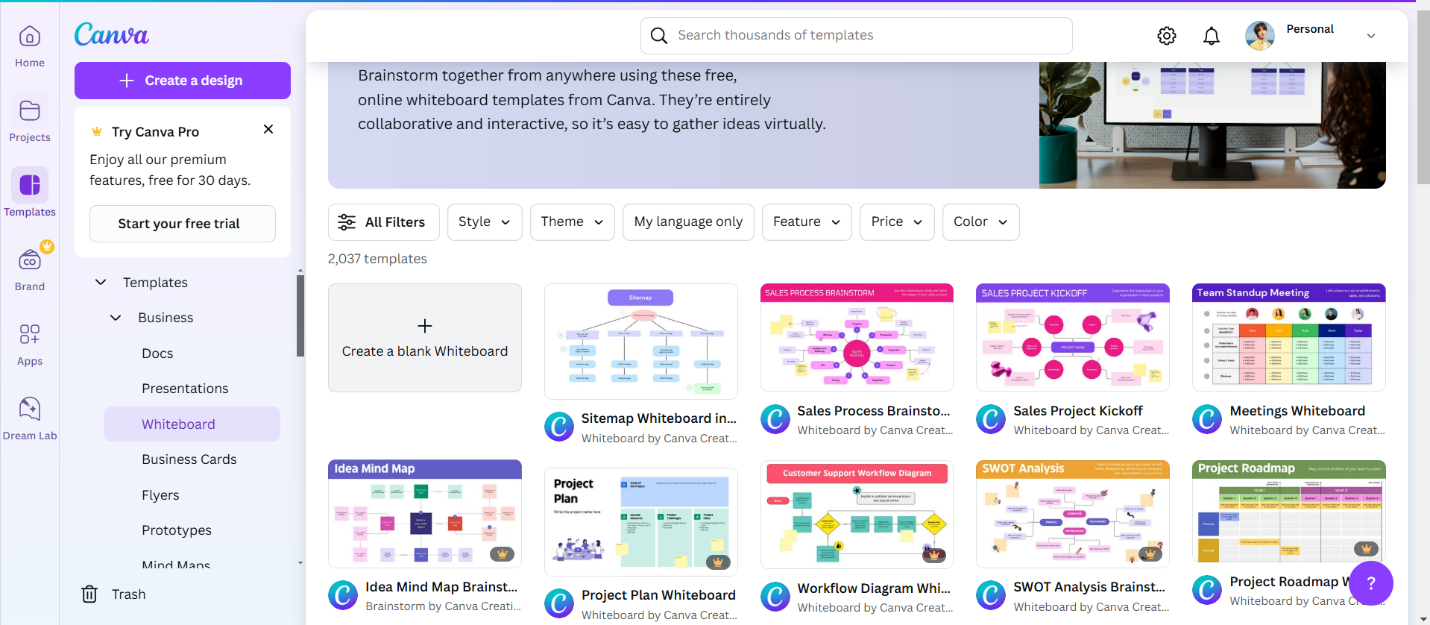Click Create a design button
Screen dimensions: 1430x625
tap(182, 80)
